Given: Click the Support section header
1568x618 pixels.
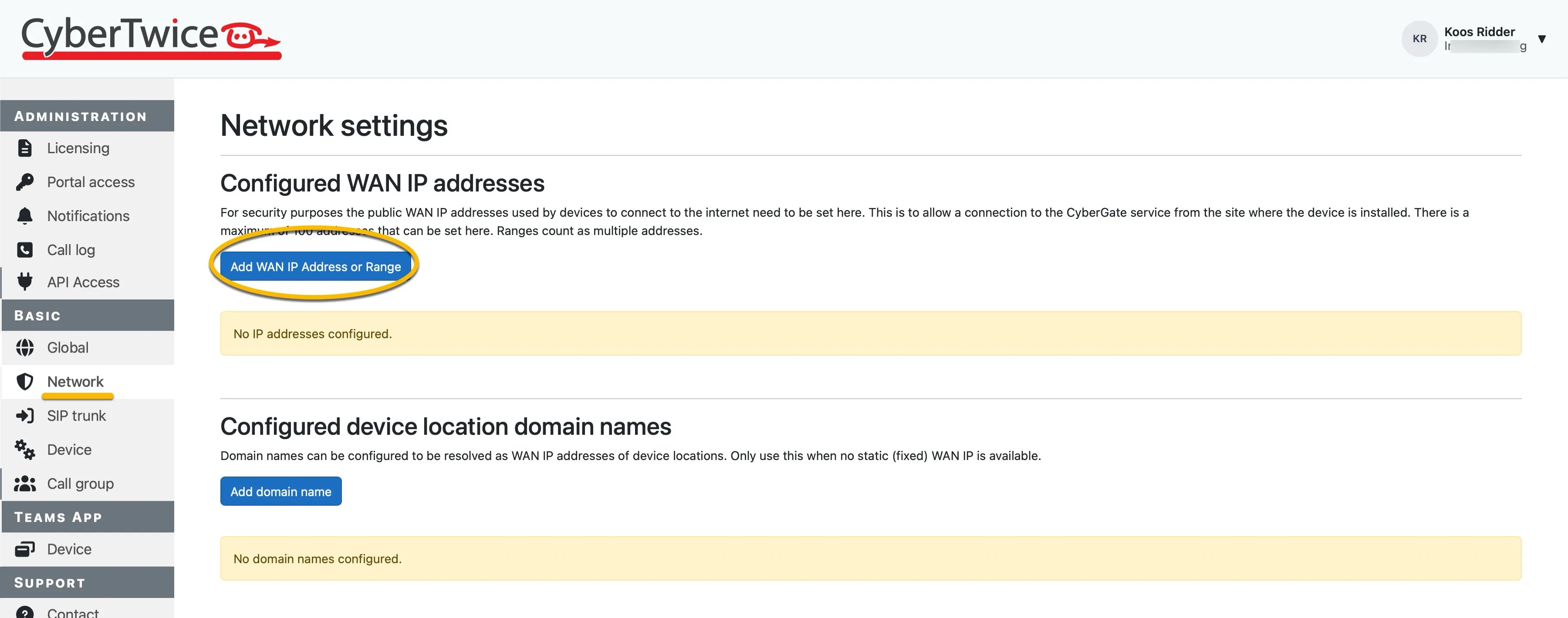Looking at the screenshot, I should 87,582.
